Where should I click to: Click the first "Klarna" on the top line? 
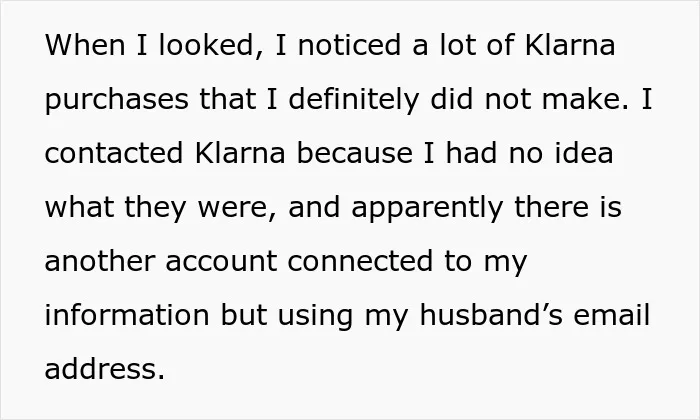pos(570,45)
